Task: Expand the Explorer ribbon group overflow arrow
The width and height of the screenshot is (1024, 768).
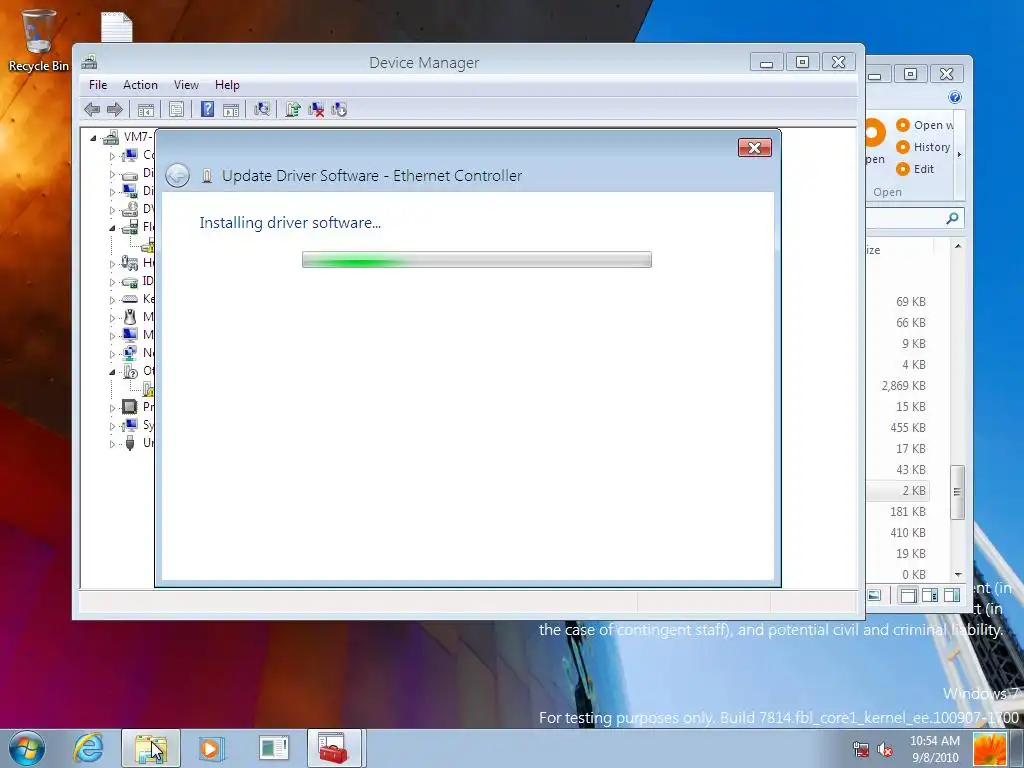Action: 959,155
